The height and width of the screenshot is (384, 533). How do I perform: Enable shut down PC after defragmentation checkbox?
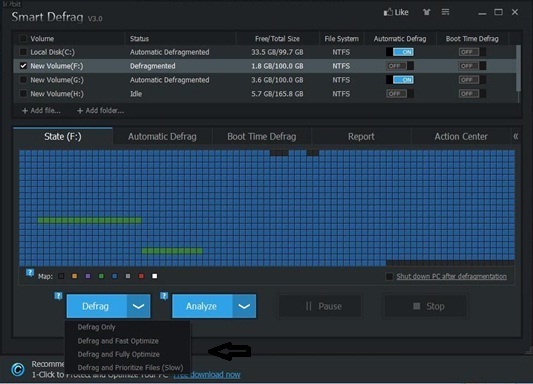coord(390,276)
